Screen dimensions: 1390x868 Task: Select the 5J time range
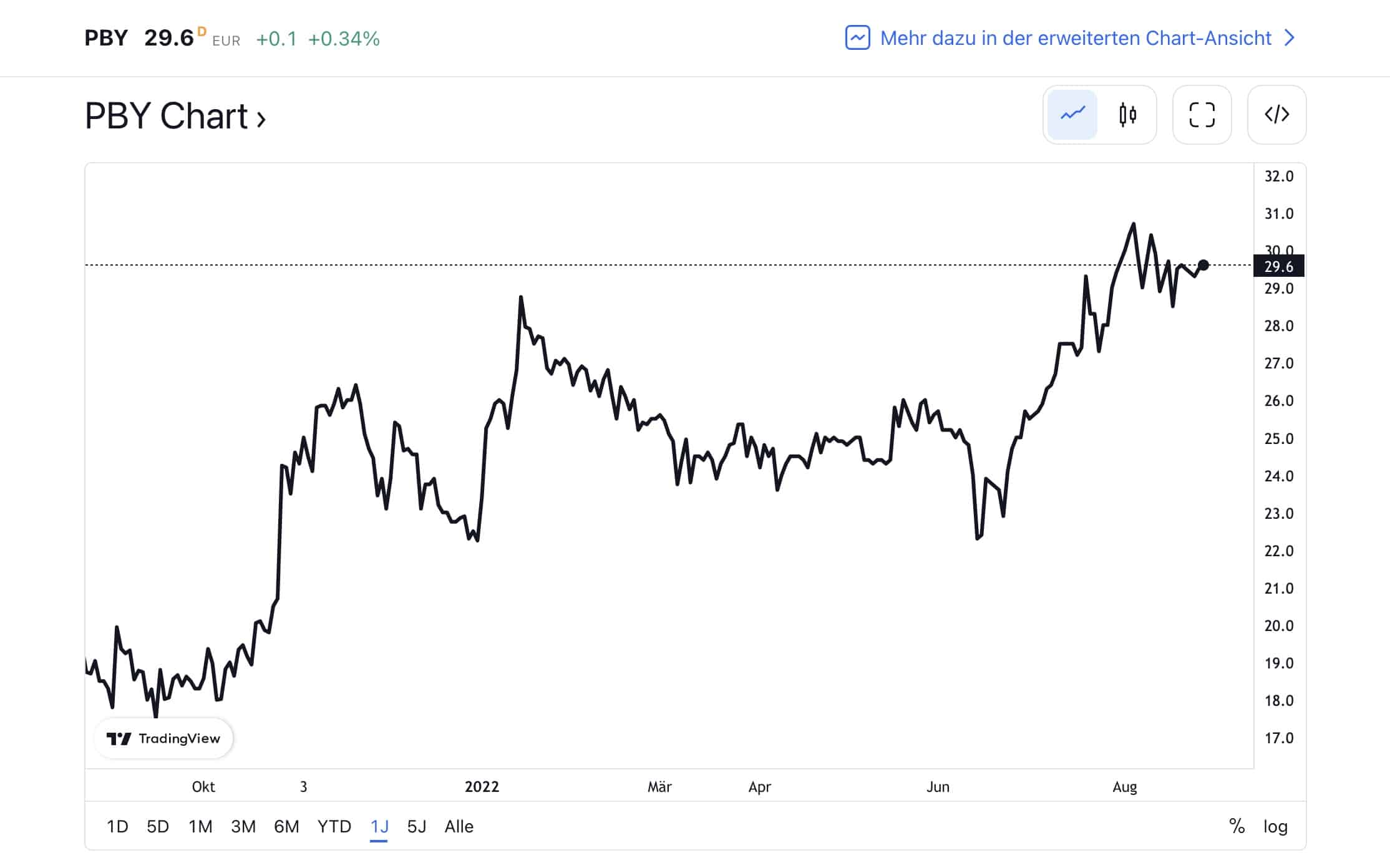(x=417, y=826)
